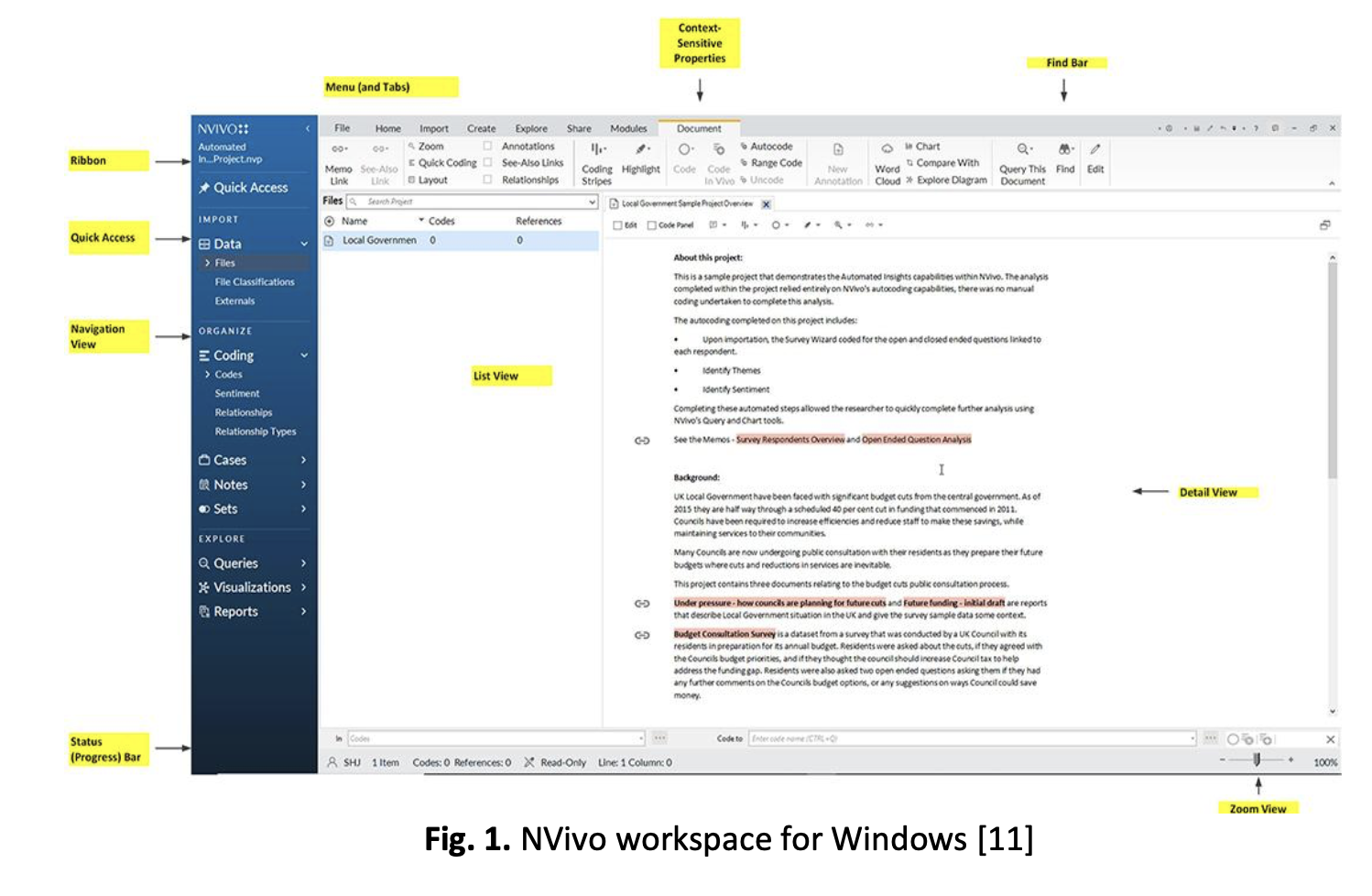Viewport: 1372px width, 896px height.
Task: Expand the Data section chevron
Action: coord(304,244)
